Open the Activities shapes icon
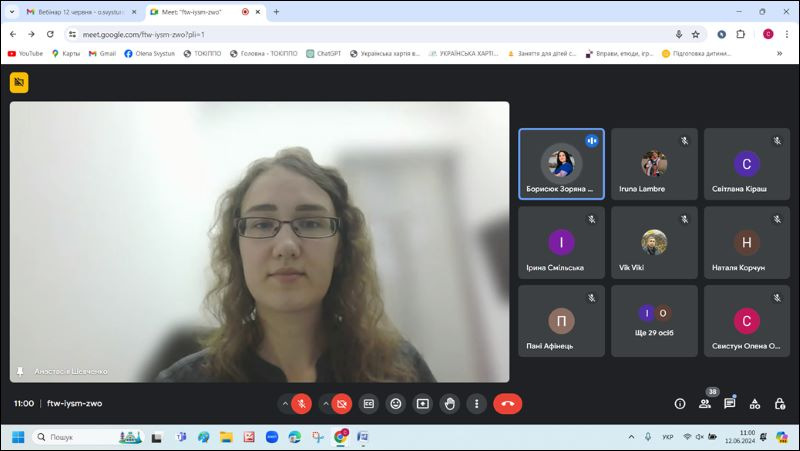Image resolution: width=800 pixels, height=451 pixels. [x=755, y=404]
